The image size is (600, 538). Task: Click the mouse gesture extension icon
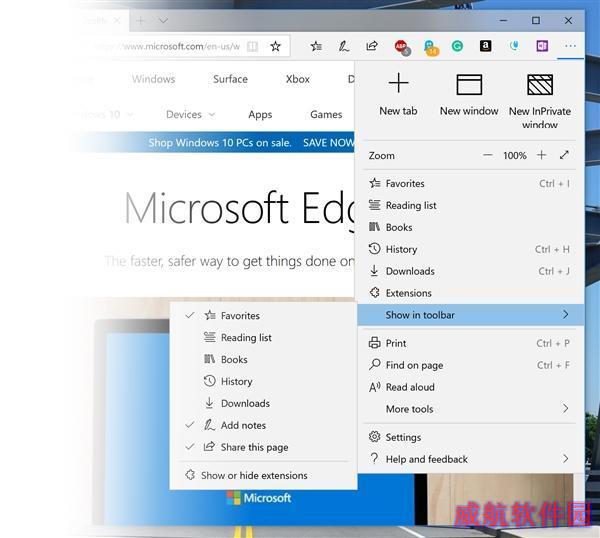pyautogui.click(x=514, y=46)
